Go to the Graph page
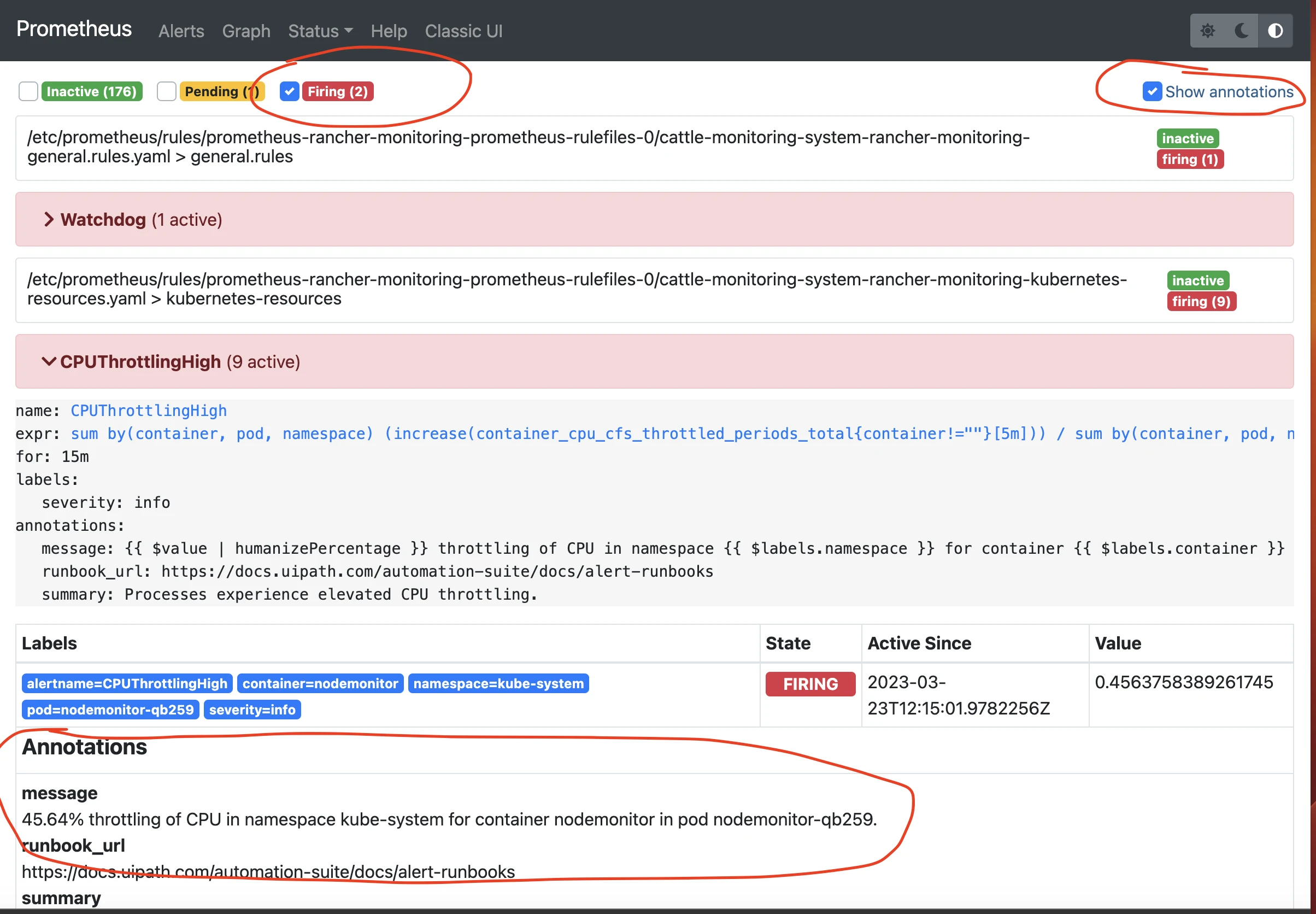The width and height of the screenshot is (1316, 914). [x=246, y=31]
